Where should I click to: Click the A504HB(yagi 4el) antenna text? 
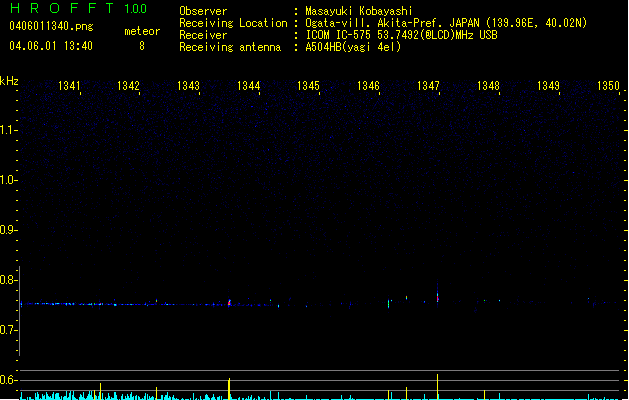[x=353, y=47]
